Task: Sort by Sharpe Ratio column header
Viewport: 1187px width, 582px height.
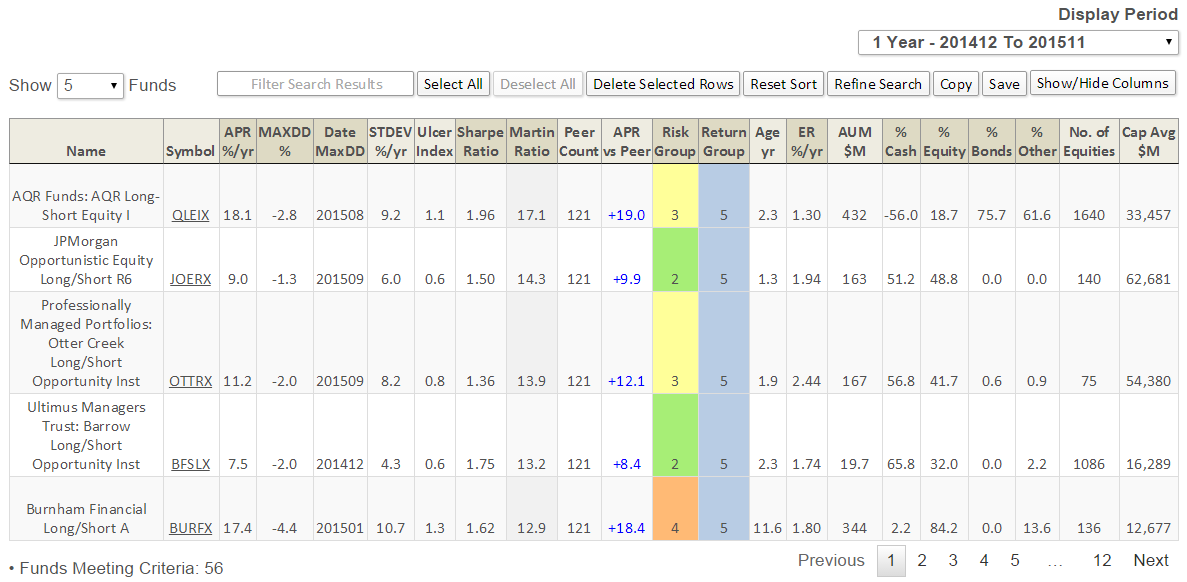Action: pos(480,142)
